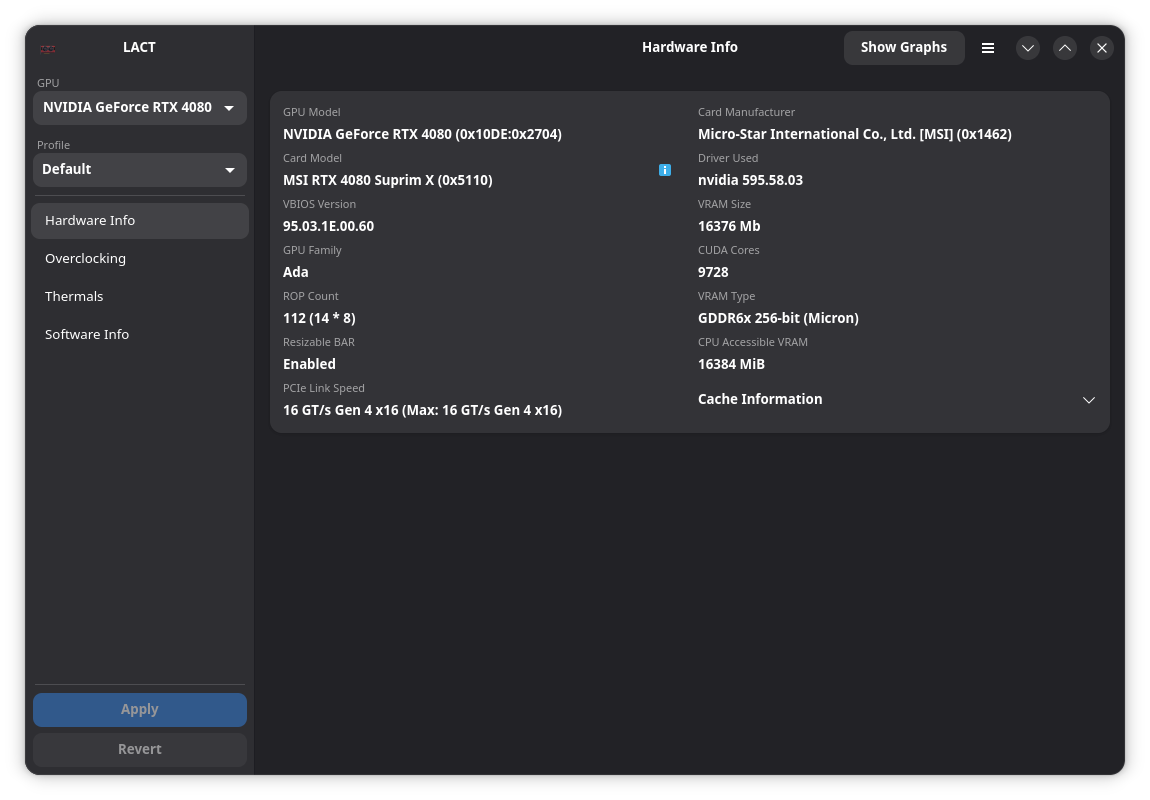The height and width of the screenshot is (800, 1150).
Task: Switch to the Overclocking page
Action: pyautogui.click(x=139, y=259)
